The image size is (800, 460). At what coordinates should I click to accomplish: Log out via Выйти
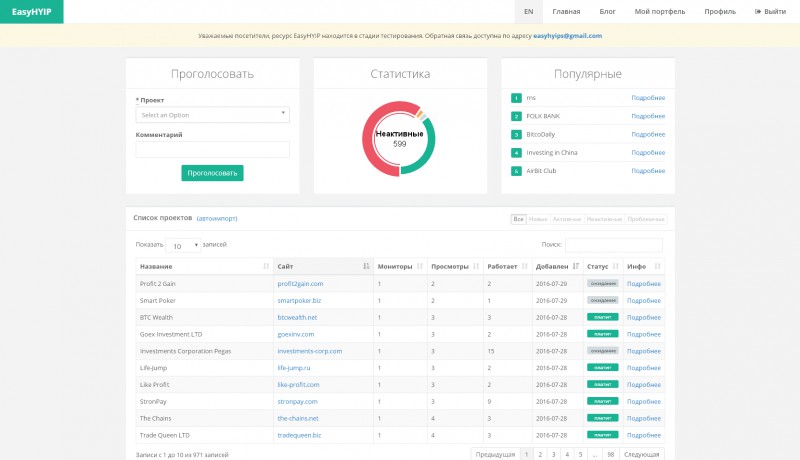[770, 12]
